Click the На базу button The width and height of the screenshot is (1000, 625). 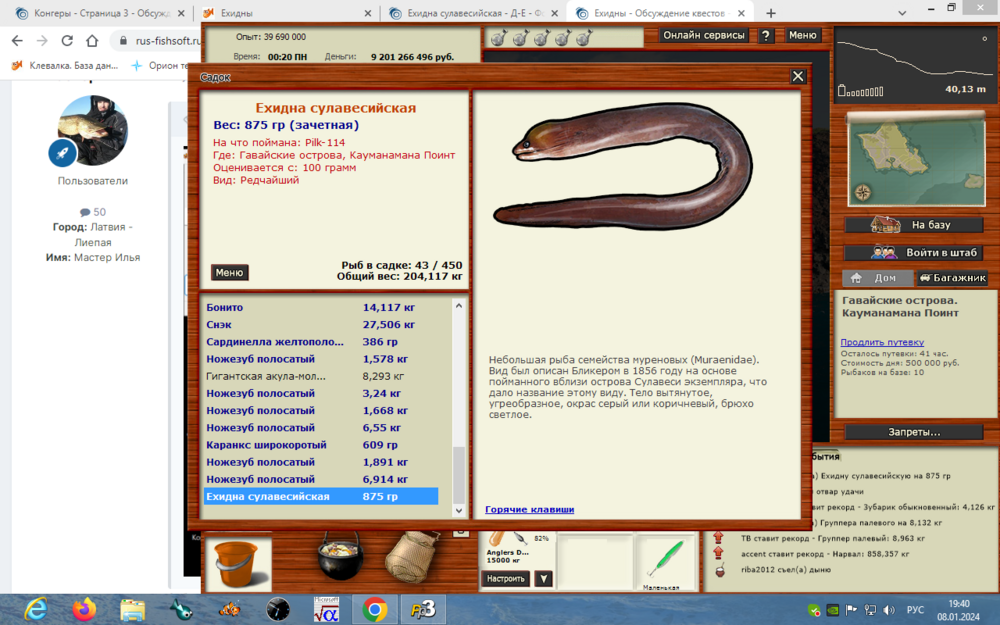point(914,224)
